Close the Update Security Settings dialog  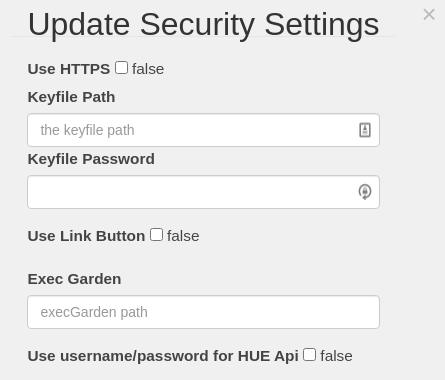(x=429, y=14)
